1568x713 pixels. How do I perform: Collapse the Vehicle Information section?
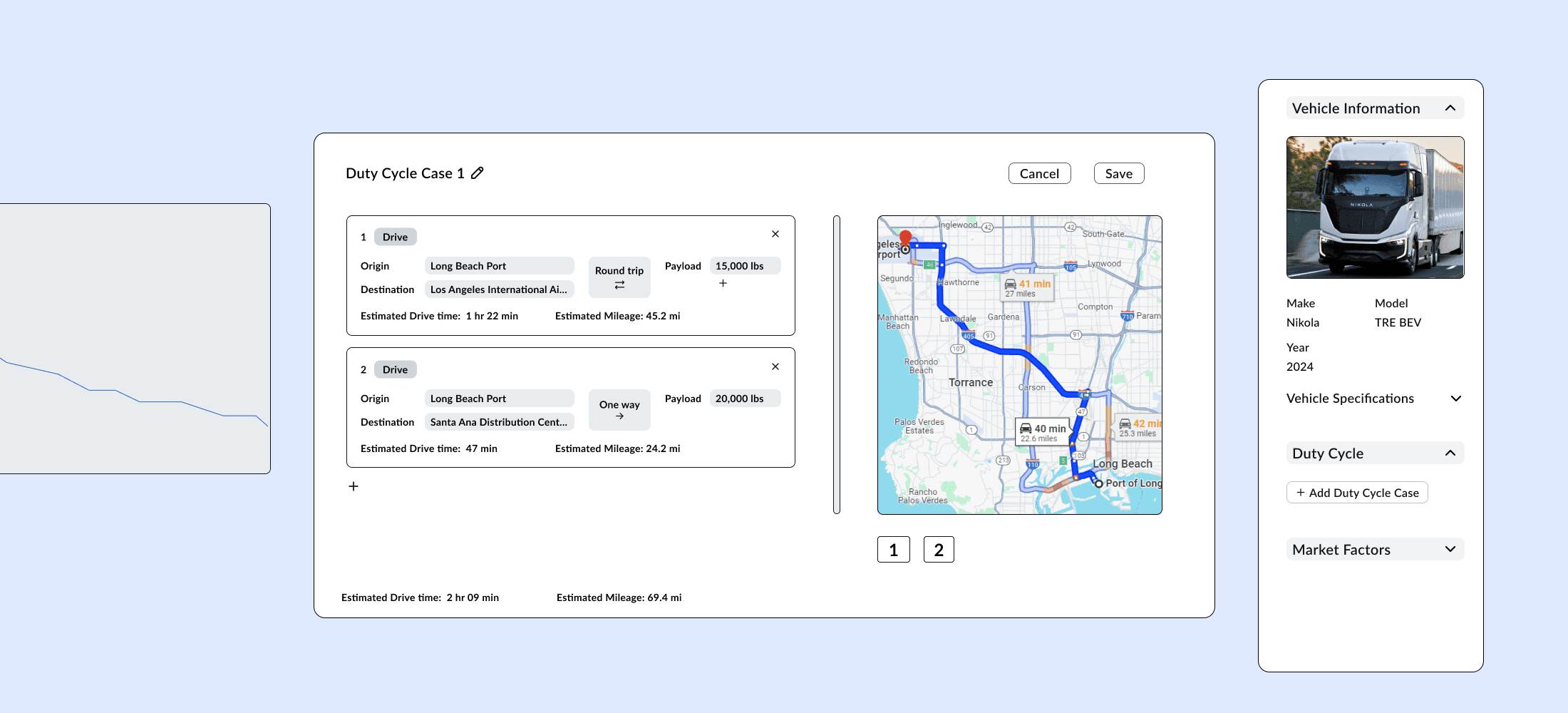(x=1450, y=108)
